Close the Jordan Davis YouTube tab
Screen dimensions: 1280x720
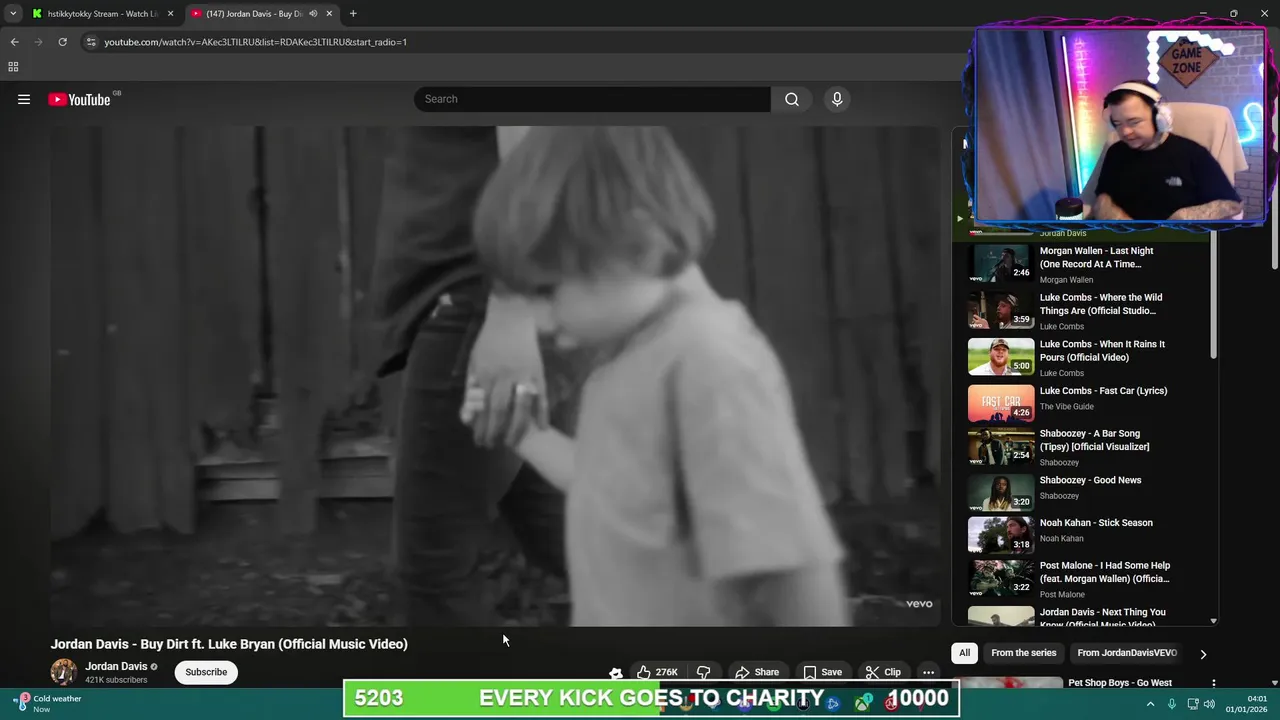pos(329,14)
